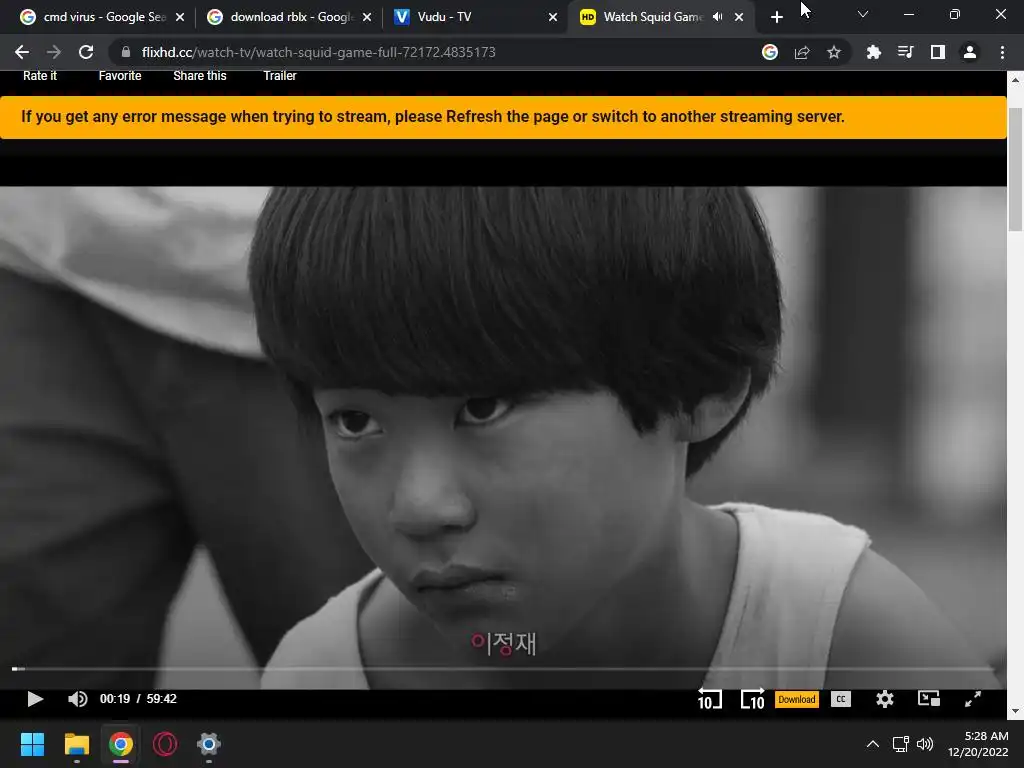This screenshot has height=768, width=1024.
Task: Open system volume tray icon
Action: point(925,744)
